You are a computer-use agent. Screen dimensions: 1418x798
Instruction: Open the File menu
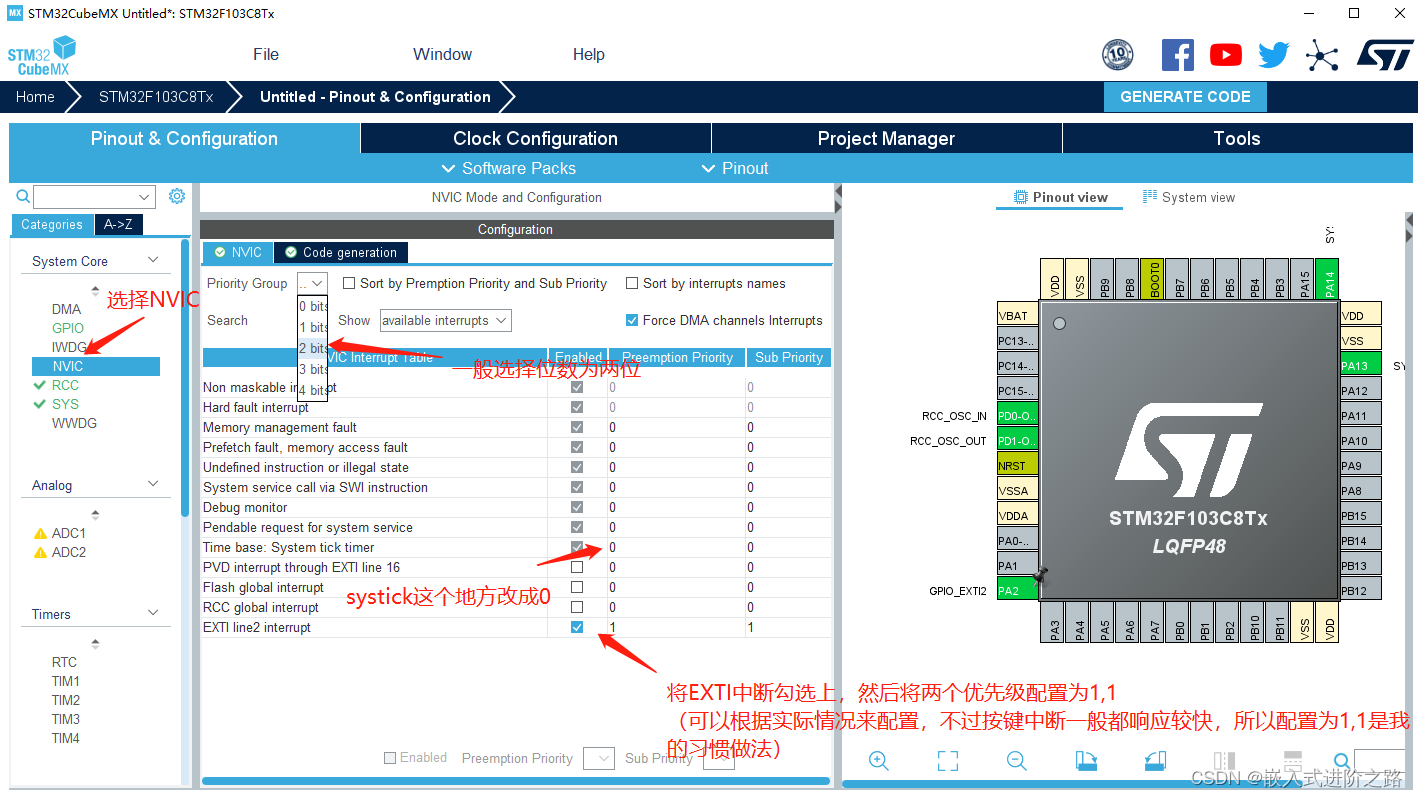tap(266, 54)
